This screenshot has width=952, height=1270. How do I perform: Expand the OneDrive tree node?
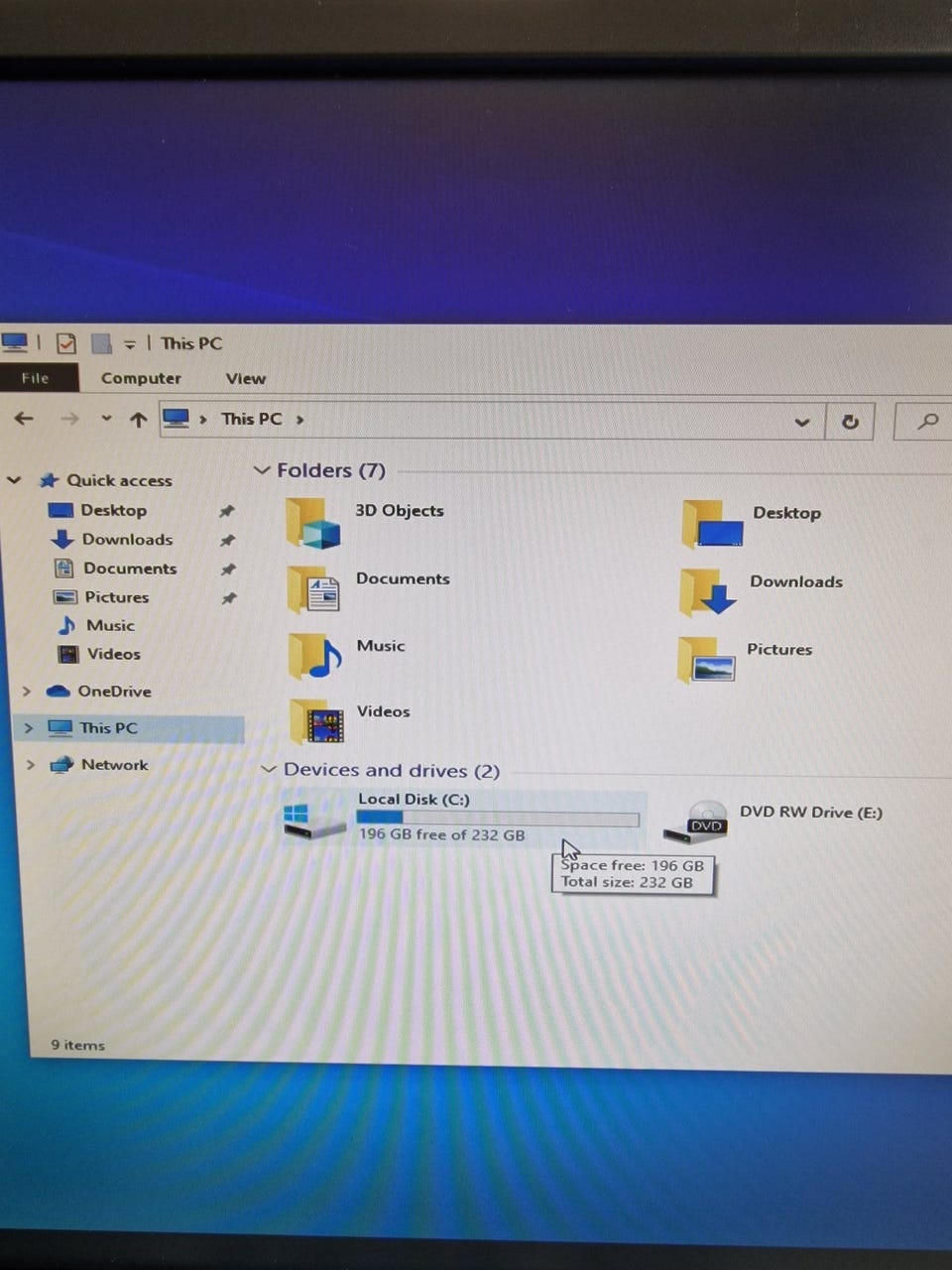point(27,691)
